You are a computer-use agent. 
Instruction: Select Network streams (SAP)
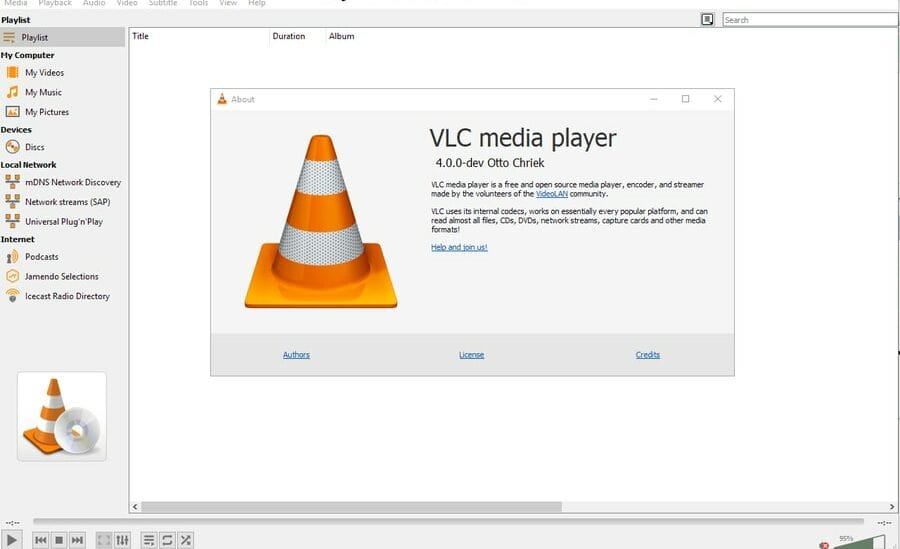click(67, 202)
